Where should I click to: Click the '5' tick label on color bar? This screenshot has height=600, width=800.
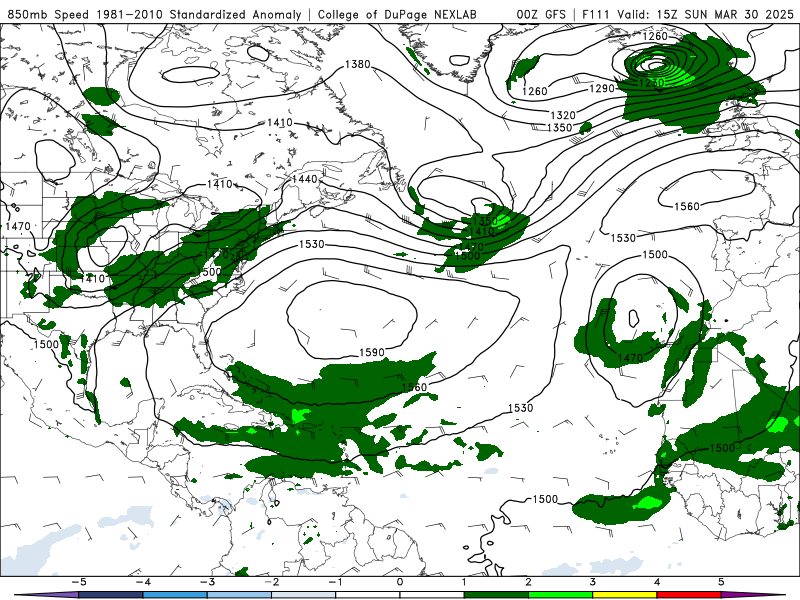pyautogui.click(x=721, y=582)
